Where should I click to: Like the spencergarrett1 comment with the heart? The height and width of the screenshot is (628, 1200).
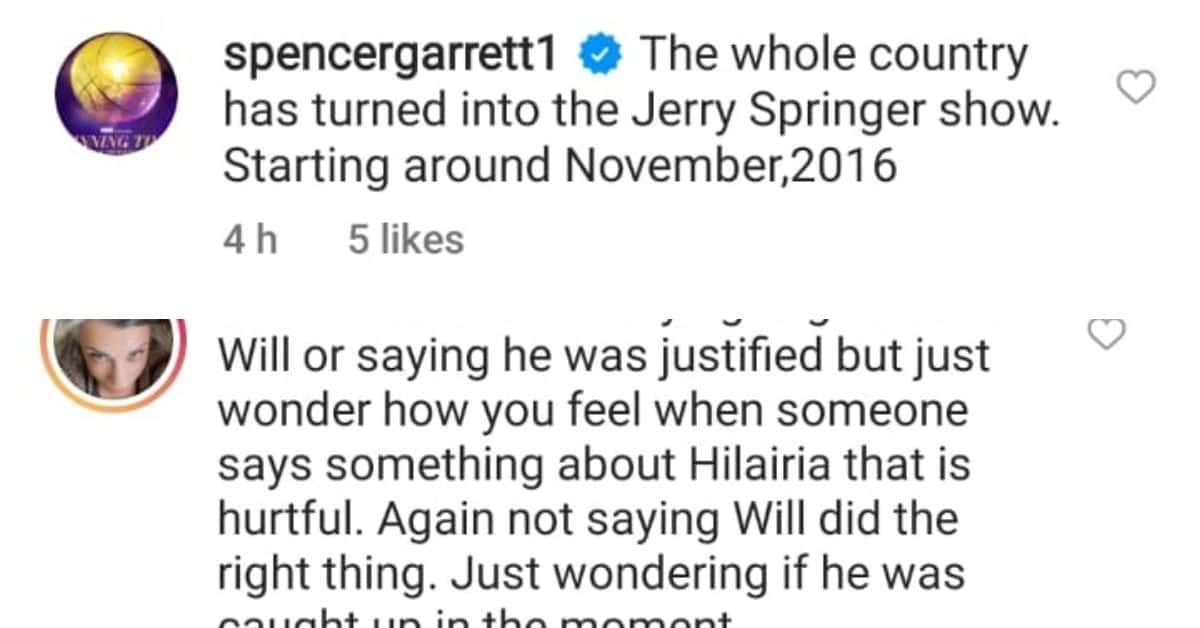point(1135,89)
